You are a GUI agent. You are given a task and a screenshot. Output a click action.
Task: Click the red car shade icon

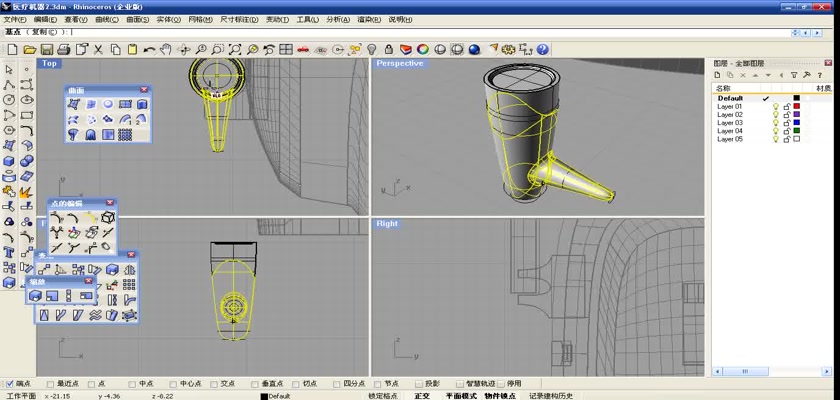(303, 50)
